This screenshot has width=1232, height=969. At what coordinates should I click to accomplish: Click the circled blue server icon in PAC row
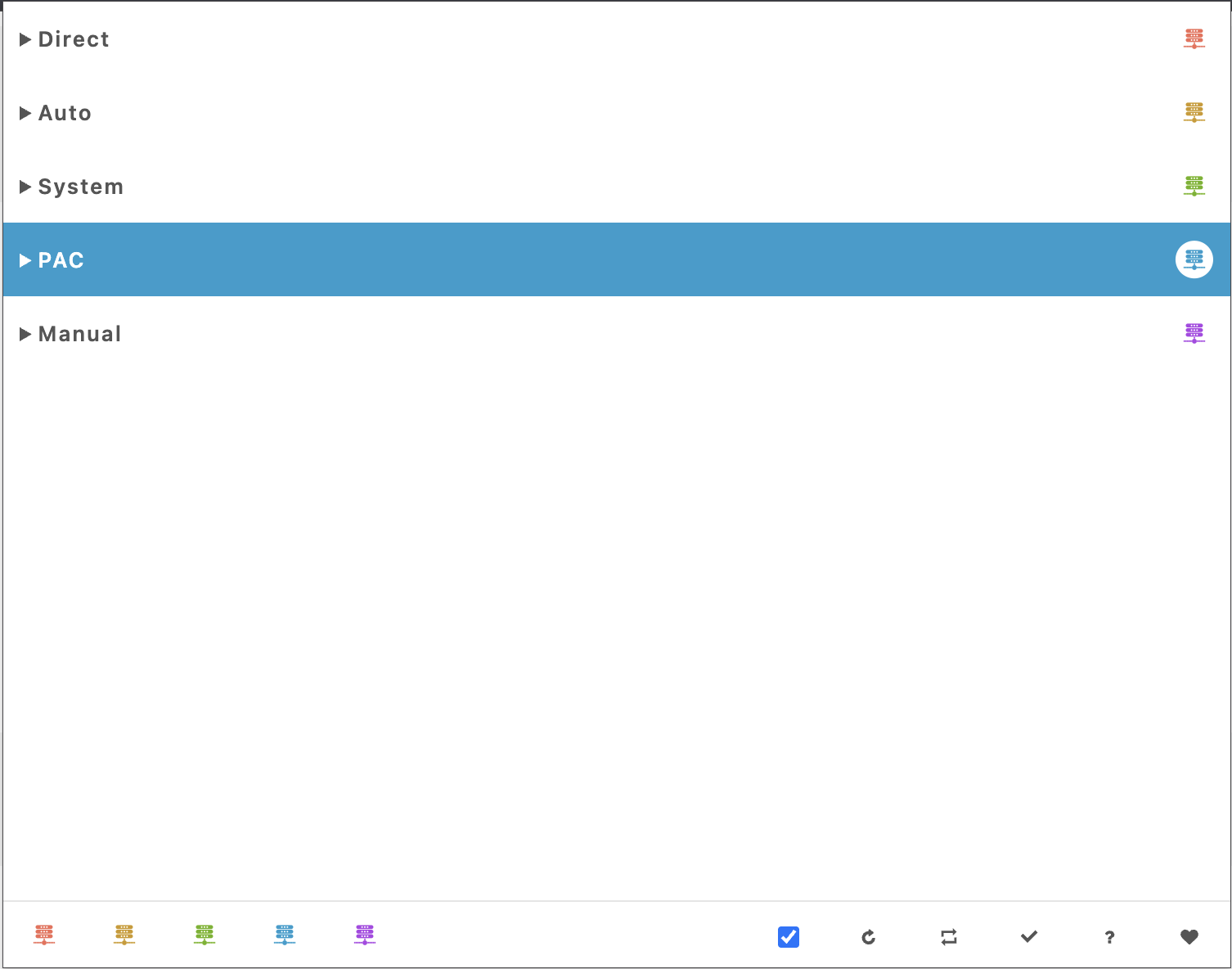[x=1194, y=259]
